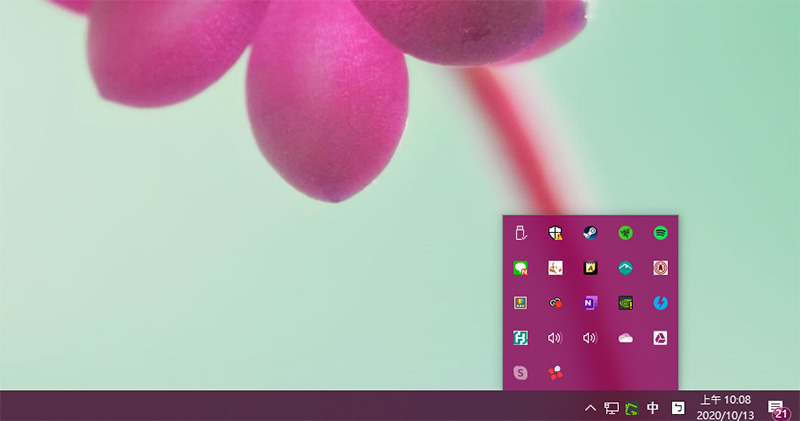
Task: Click the green chat bubble tray icon
Action: pos(520,268)
